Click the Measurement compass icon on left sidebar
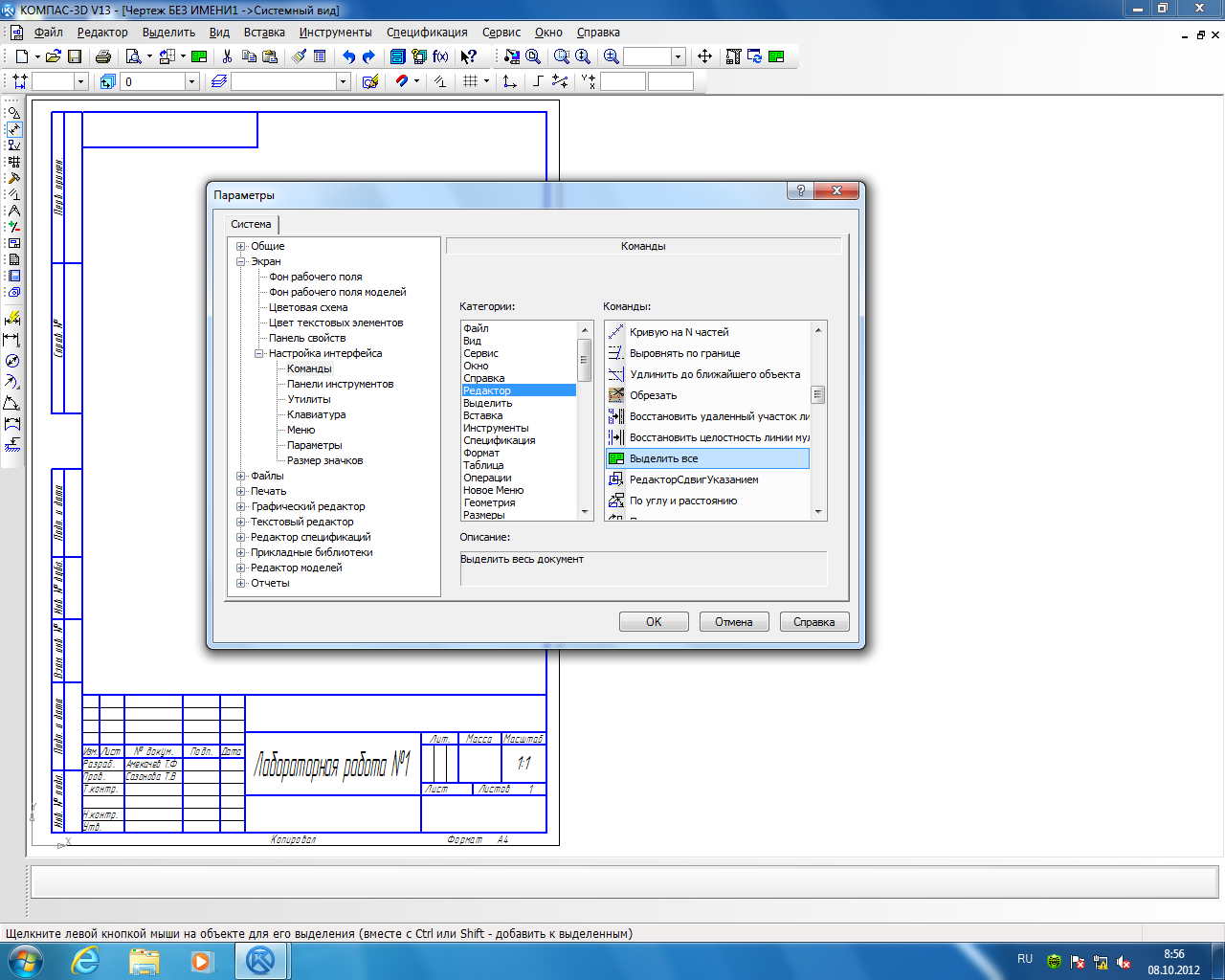The image size is (1225, 980). (x=13, y=211)
